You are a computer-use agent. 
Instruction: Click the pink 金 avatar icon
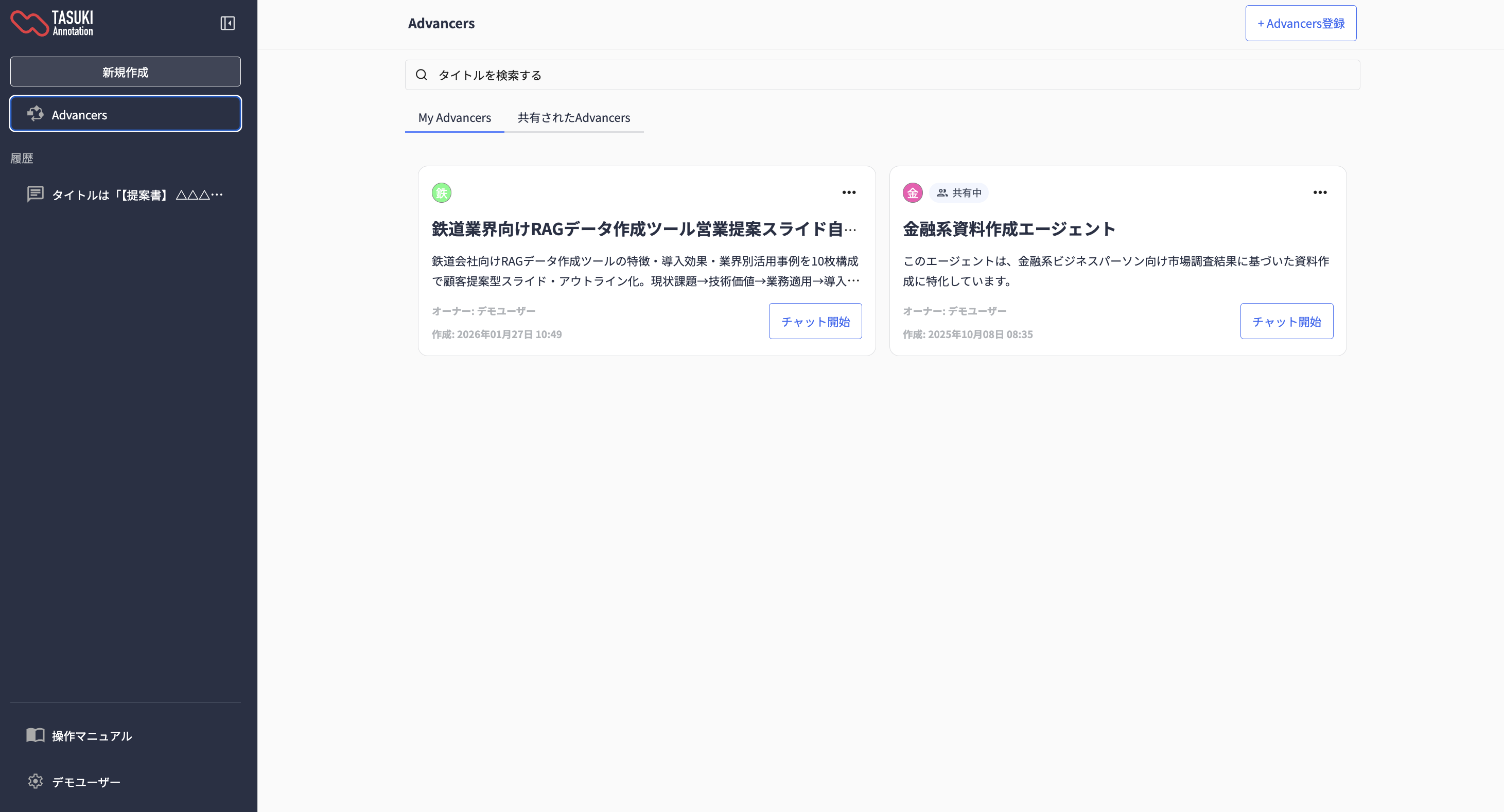click(912, 192)
